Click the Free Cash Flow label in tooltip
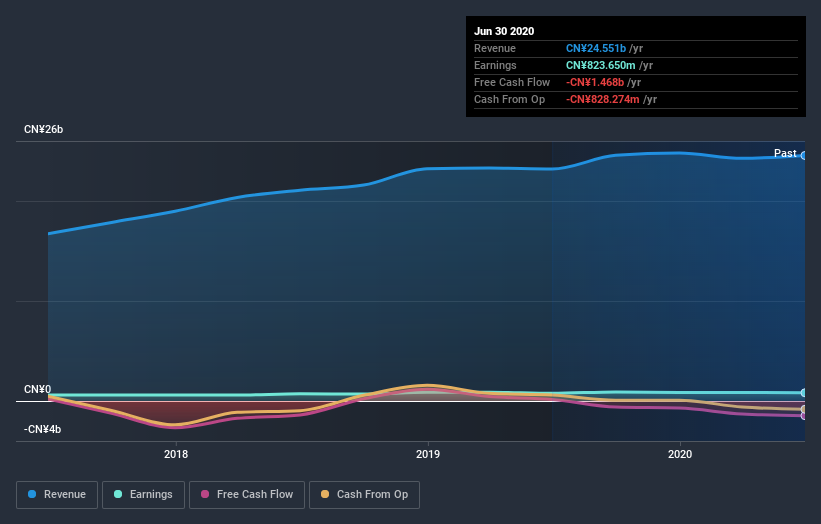 pos(512,82)
